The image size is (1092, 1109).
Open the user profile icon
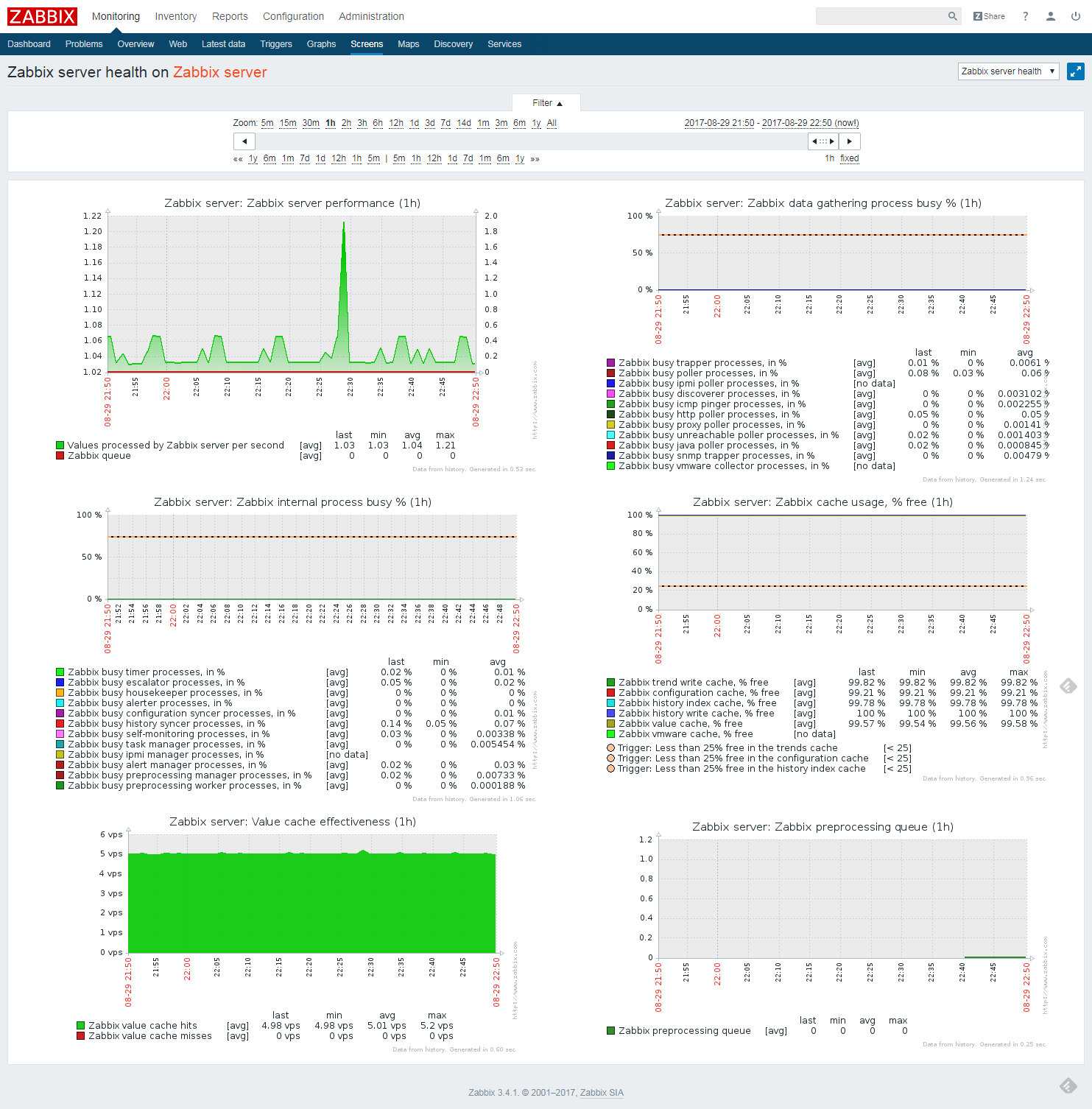coord(1051,16)
